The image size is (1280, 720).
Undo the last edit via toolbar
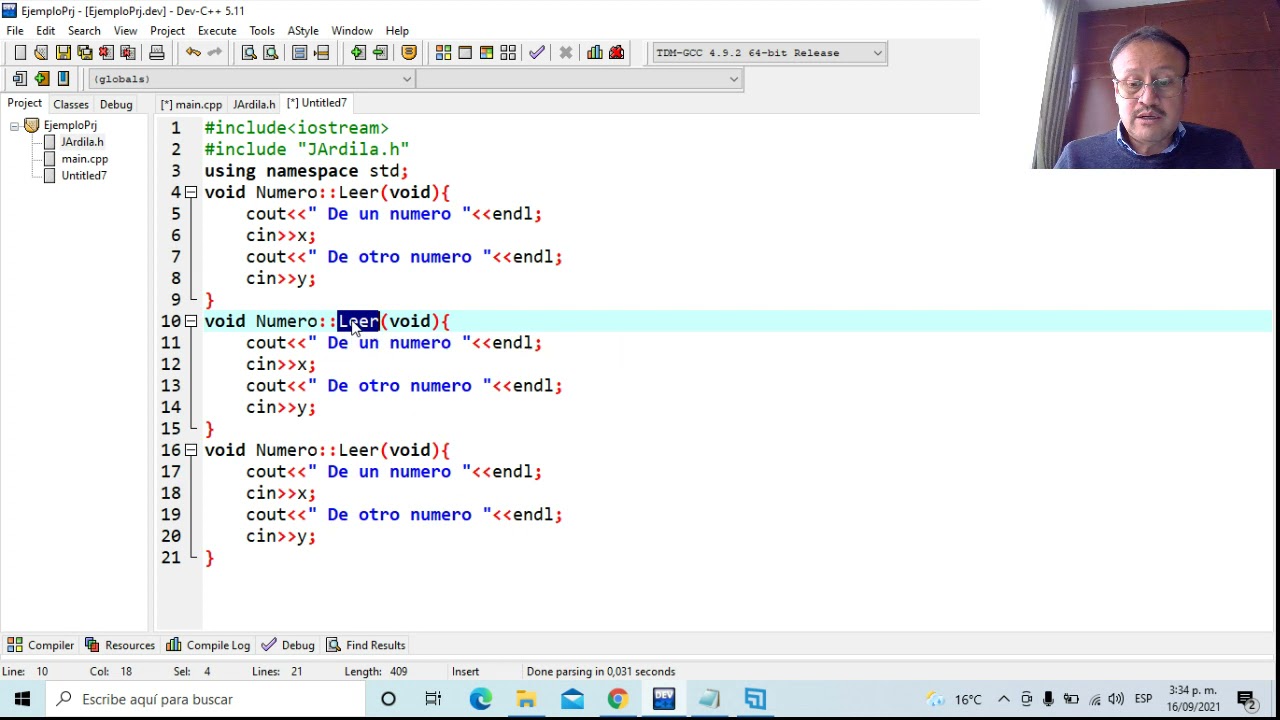click(x=193, y=53)
